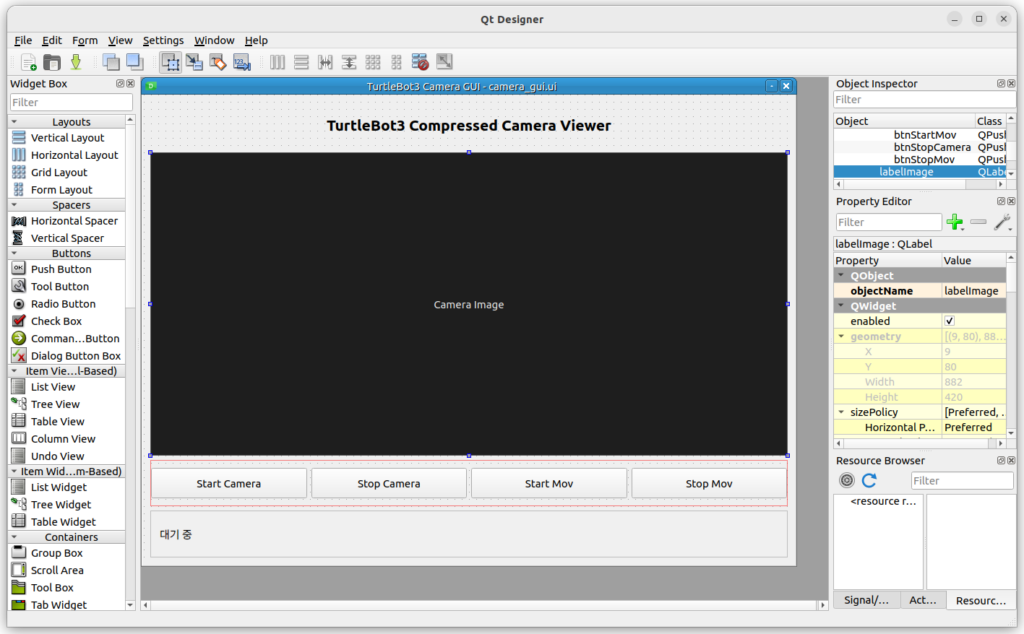Collapse the Layouts category in Widget Box

14,122
